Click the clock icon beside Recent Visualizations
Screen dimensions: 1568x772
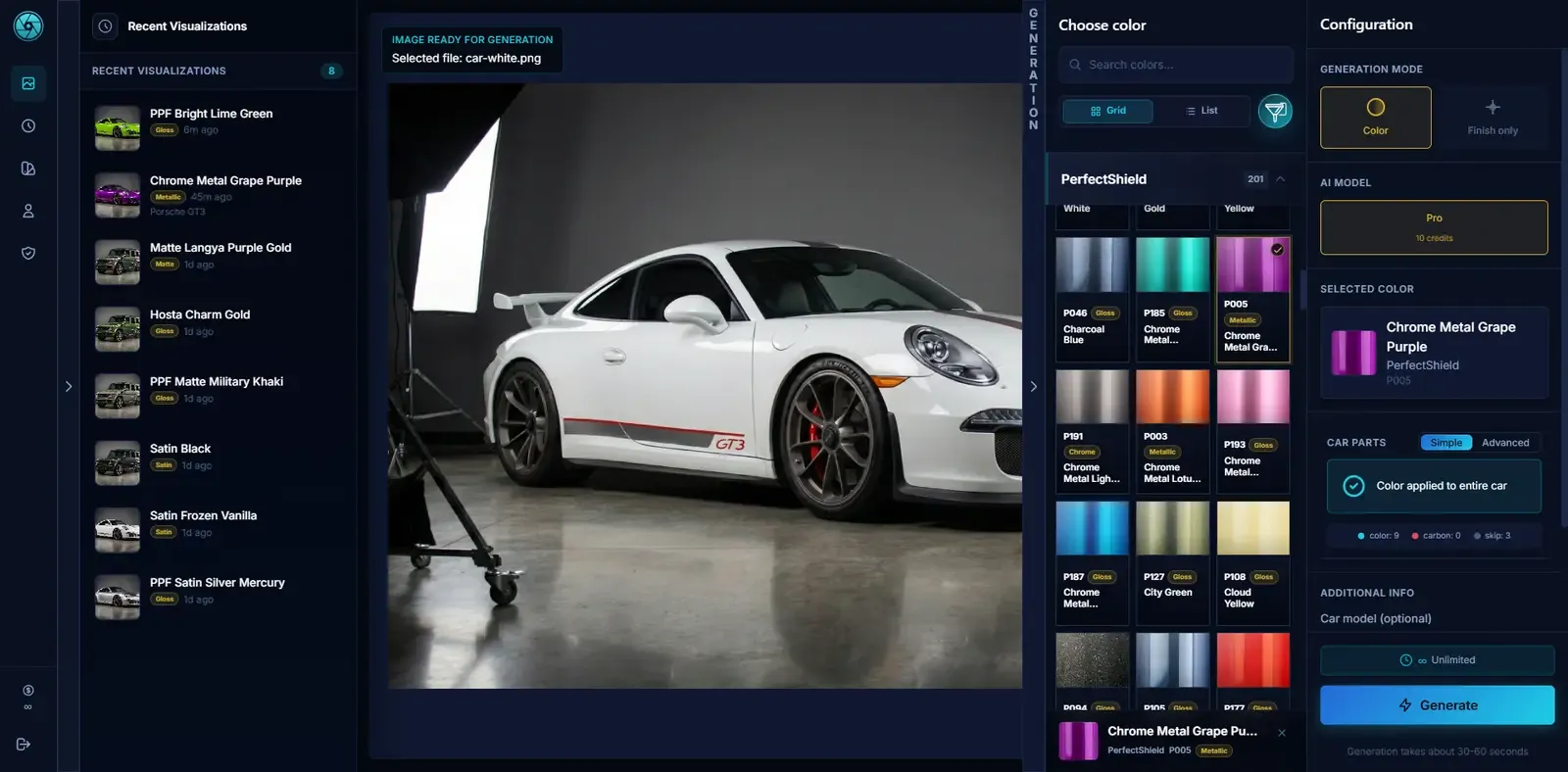pyautogui.click(x=105, y=26)
